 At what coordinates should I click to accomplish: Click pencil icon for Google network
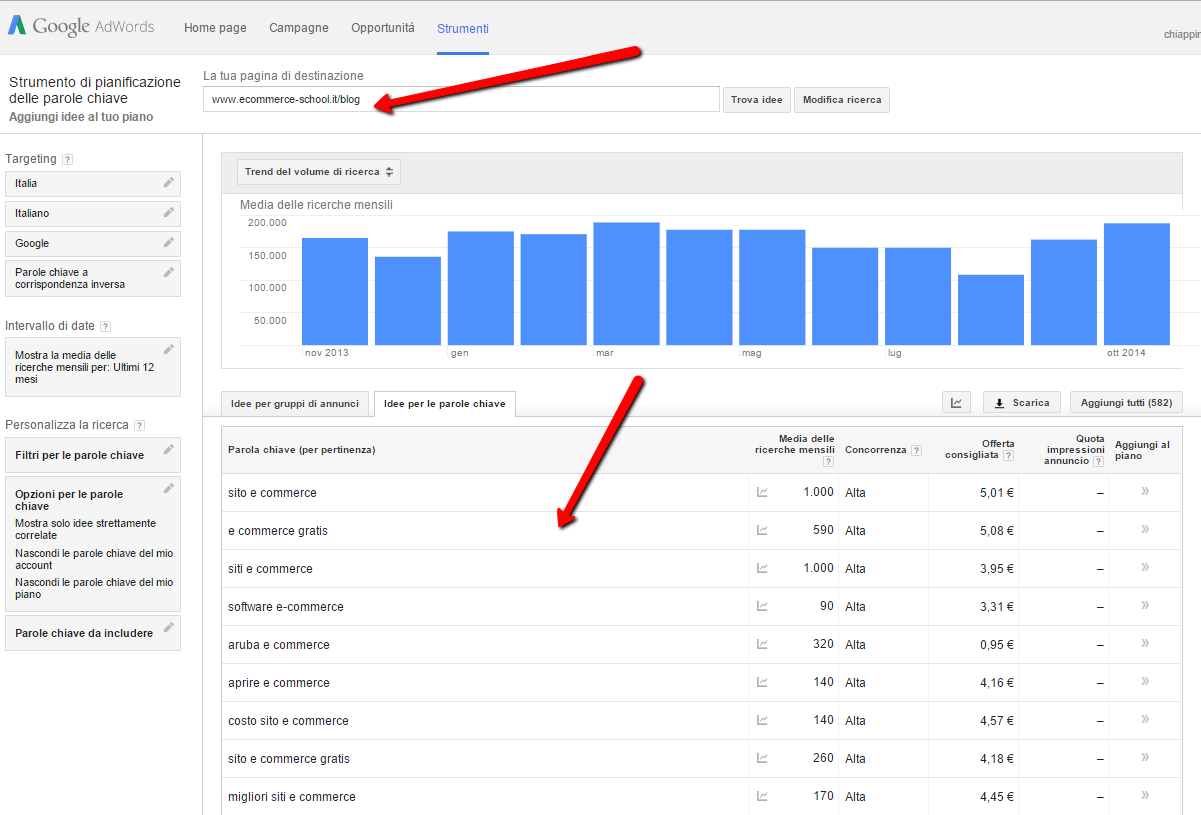click(168, 243)
